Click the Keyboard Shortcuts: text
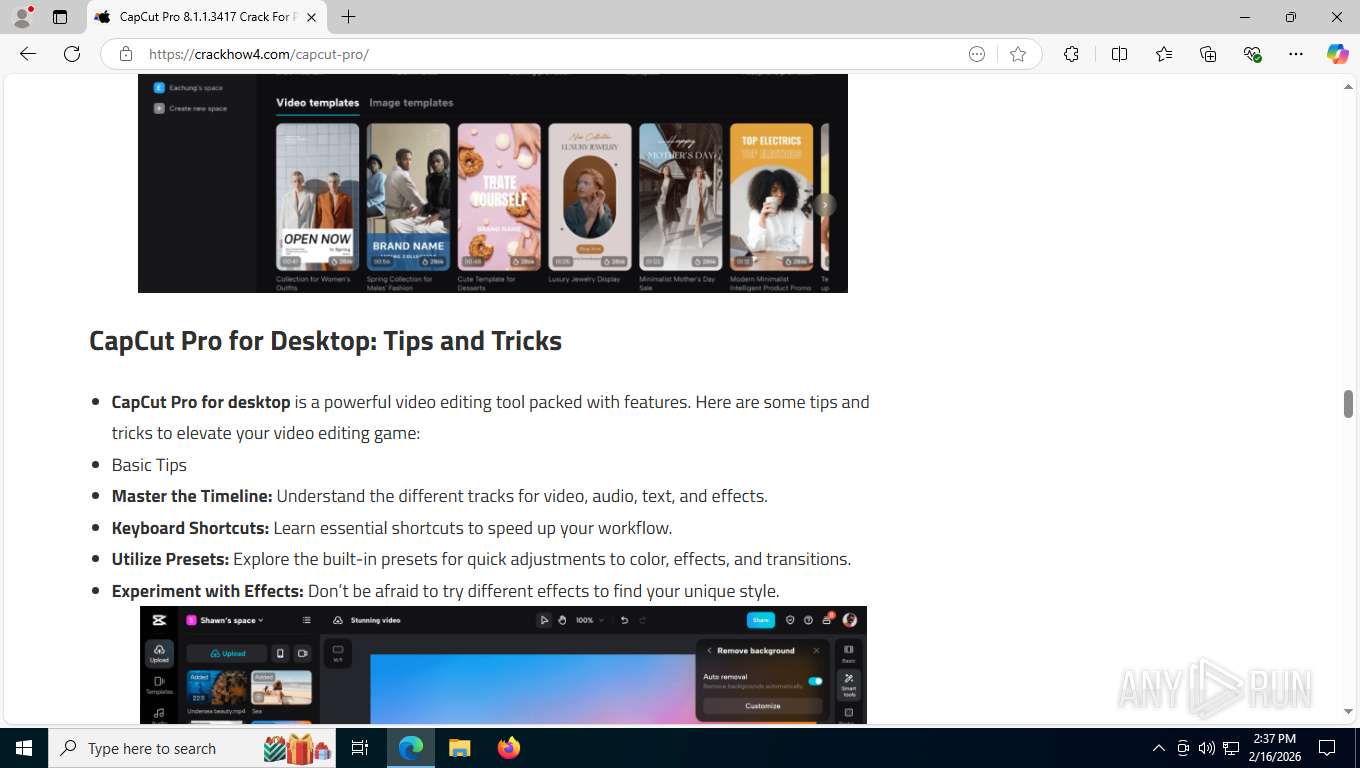Viewport: 1360px width, 768px height. tap(190, 528)
